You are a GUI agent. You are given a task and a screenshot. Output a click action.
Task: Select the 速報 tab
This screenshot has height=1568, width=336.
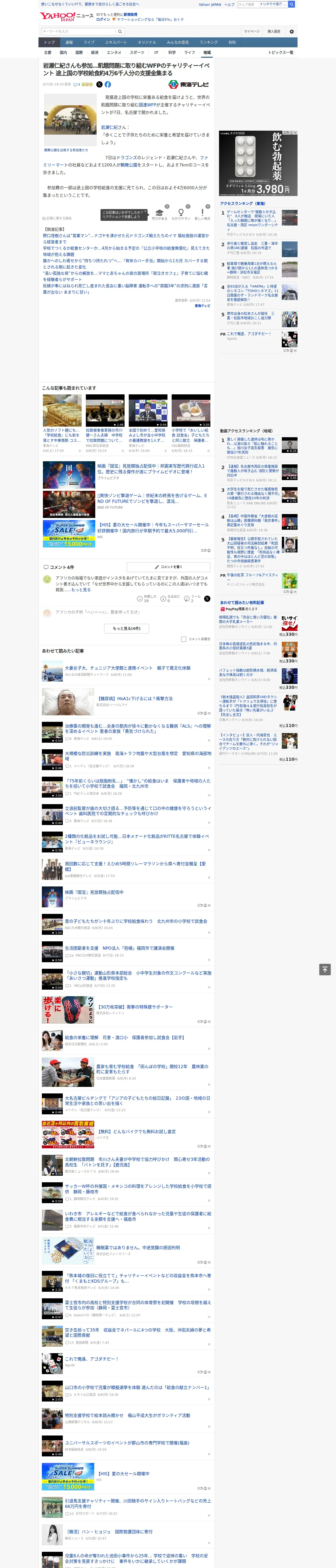[69, 43]
